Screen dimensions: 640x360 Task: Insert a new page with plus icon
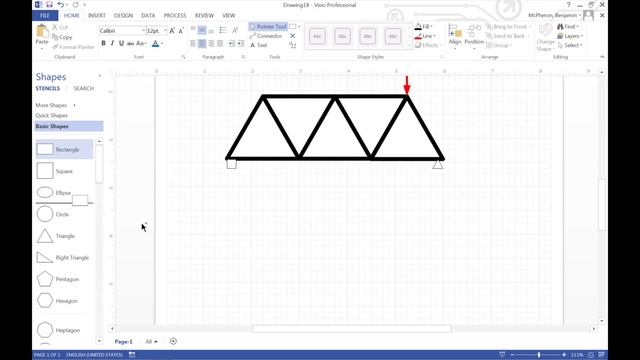point(173,341)
